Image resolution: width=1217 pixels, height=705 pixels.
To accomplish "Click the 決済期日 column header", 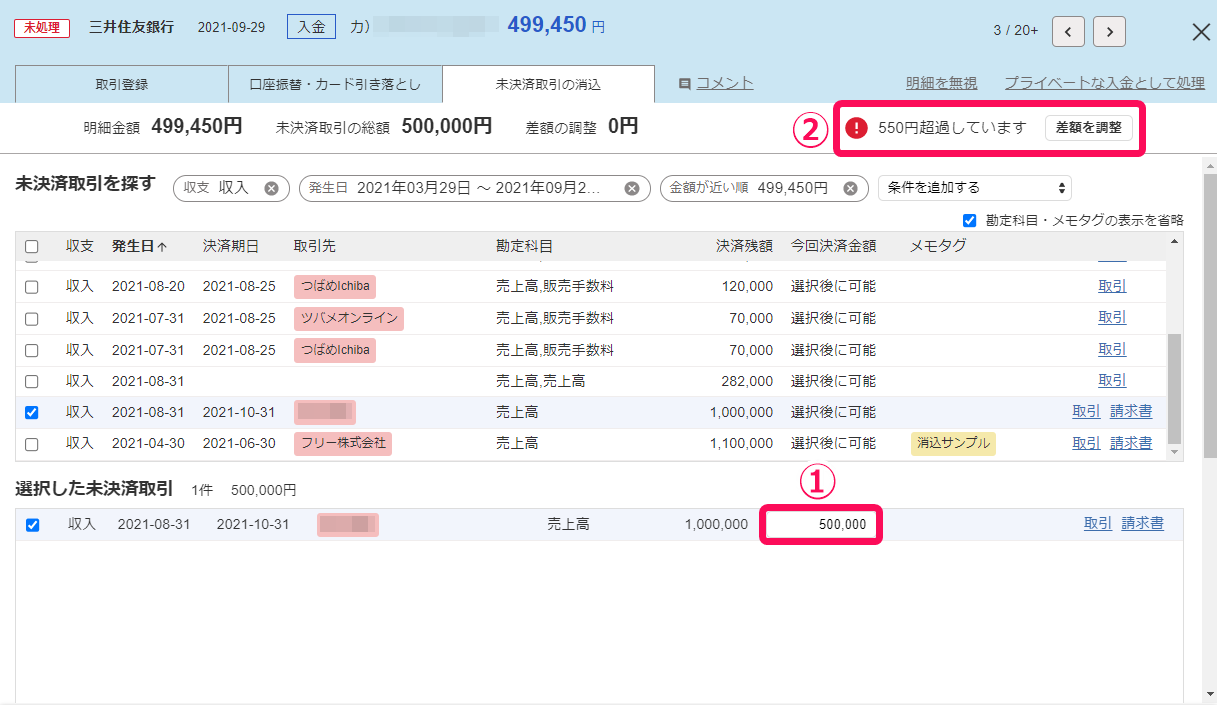I will [x=231, y=246].
